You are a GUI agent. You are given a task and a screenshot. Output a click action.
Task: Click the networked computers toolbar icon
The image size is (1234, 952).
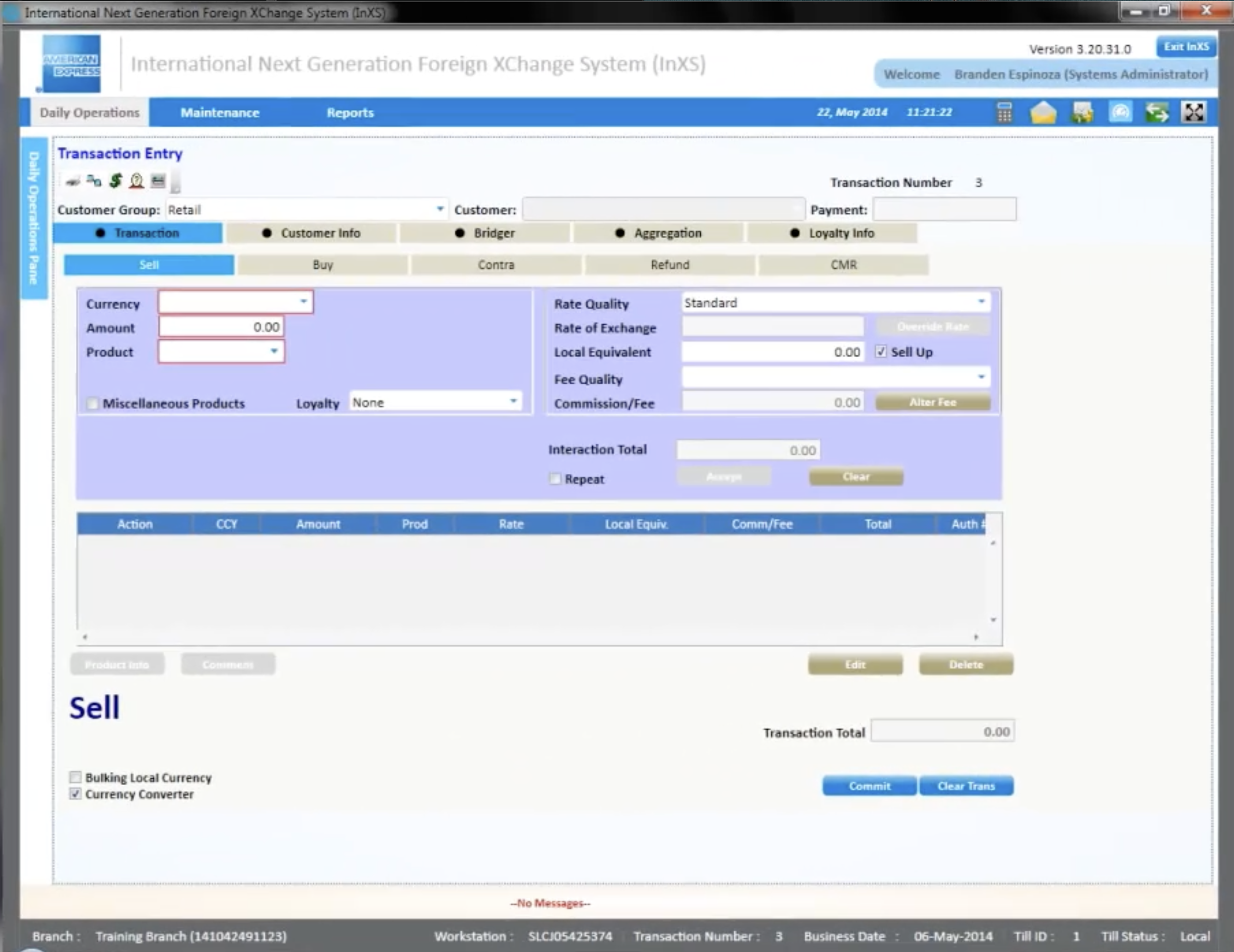pyautogui.click(x=94, y=181)
